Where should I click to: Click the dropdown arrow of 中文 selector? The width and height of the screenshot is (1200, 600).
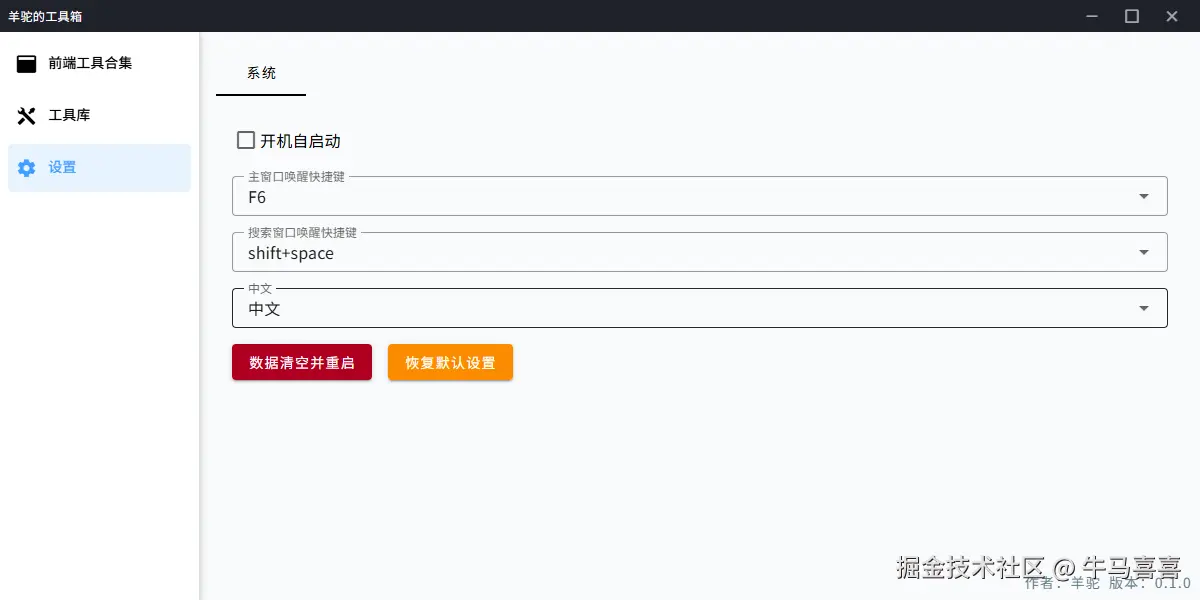(x=1143, y=308)
